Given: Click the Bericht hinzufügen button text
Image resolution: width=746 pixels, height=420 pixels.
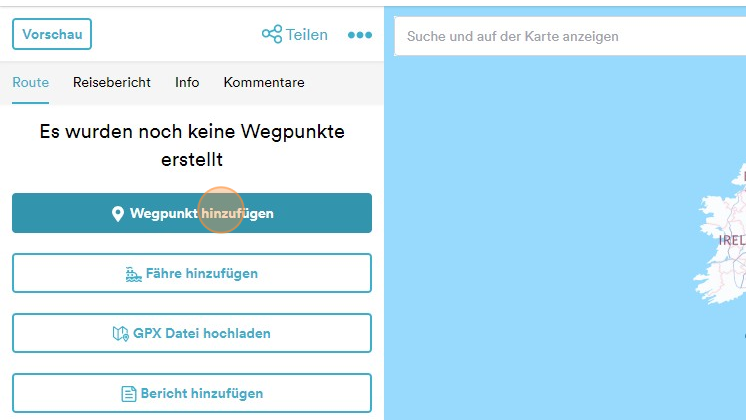Looking at the screenshot, I should (200, 394).
